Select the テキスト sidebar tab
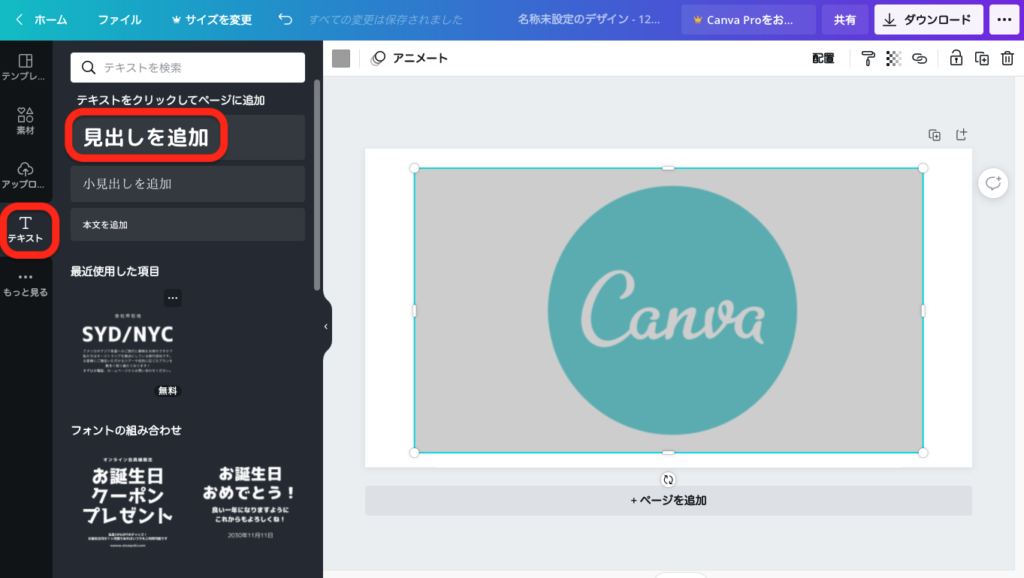Image resolution: width=1024 pixels, height=578 pixels. [25, 230]
